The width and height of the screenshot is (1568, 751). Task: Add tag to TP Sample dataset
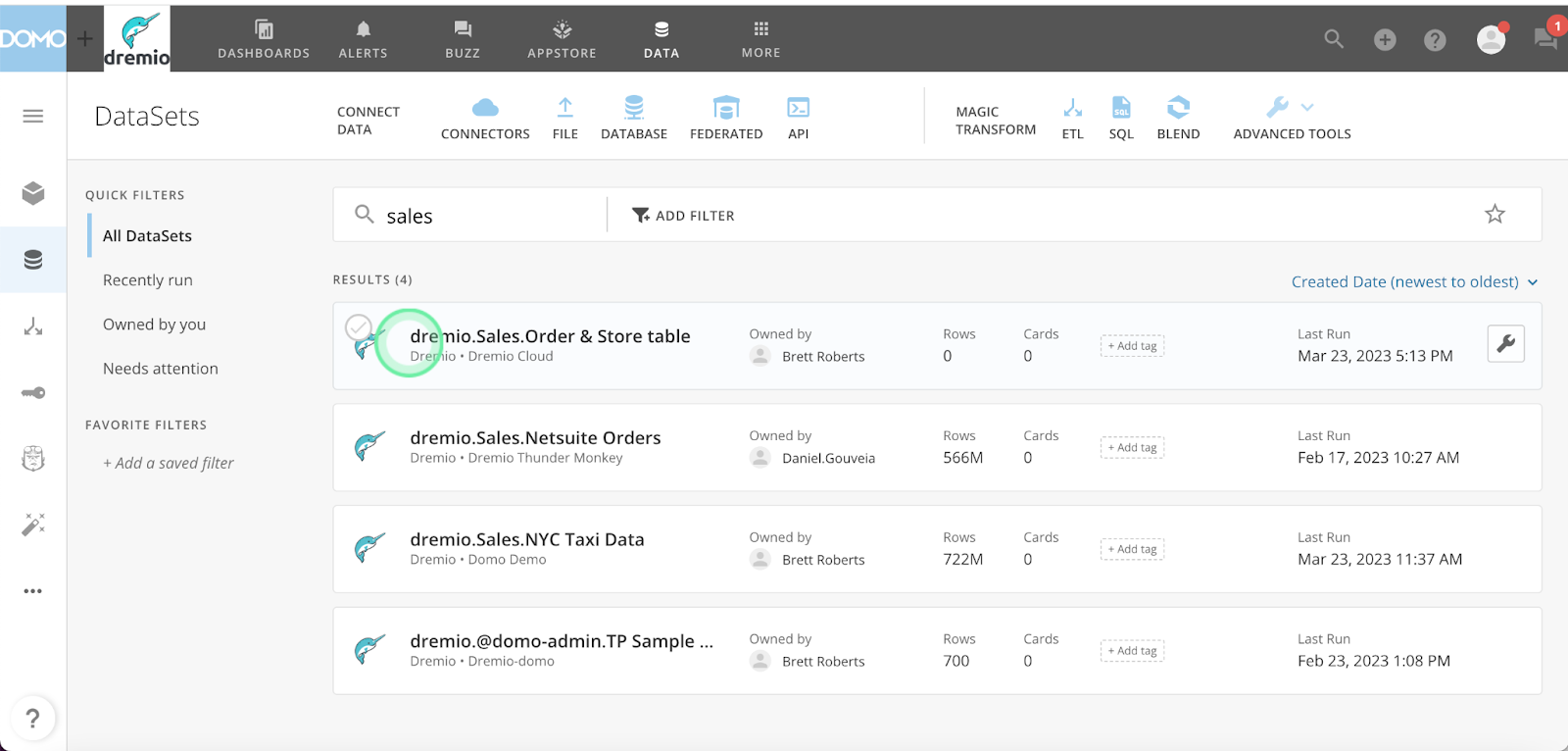tap(1132, 651)
